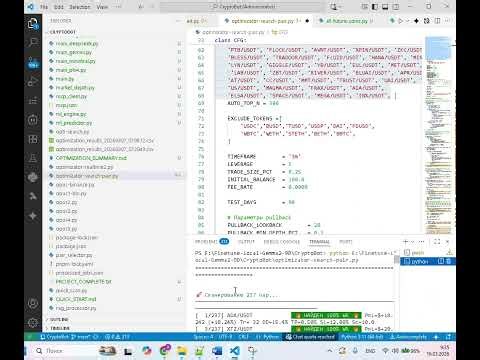
Task: Open the Selection menu
Action: click(80, 7)
